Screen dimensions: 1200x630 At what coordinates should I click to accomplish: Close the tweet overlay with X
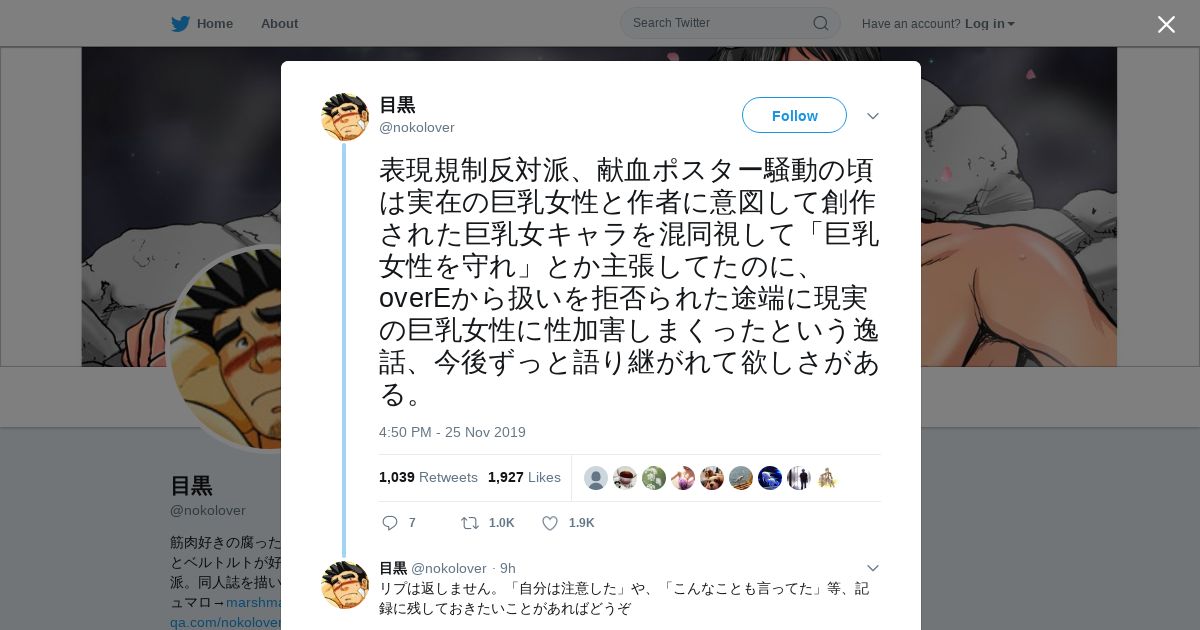pos(1166,24)
